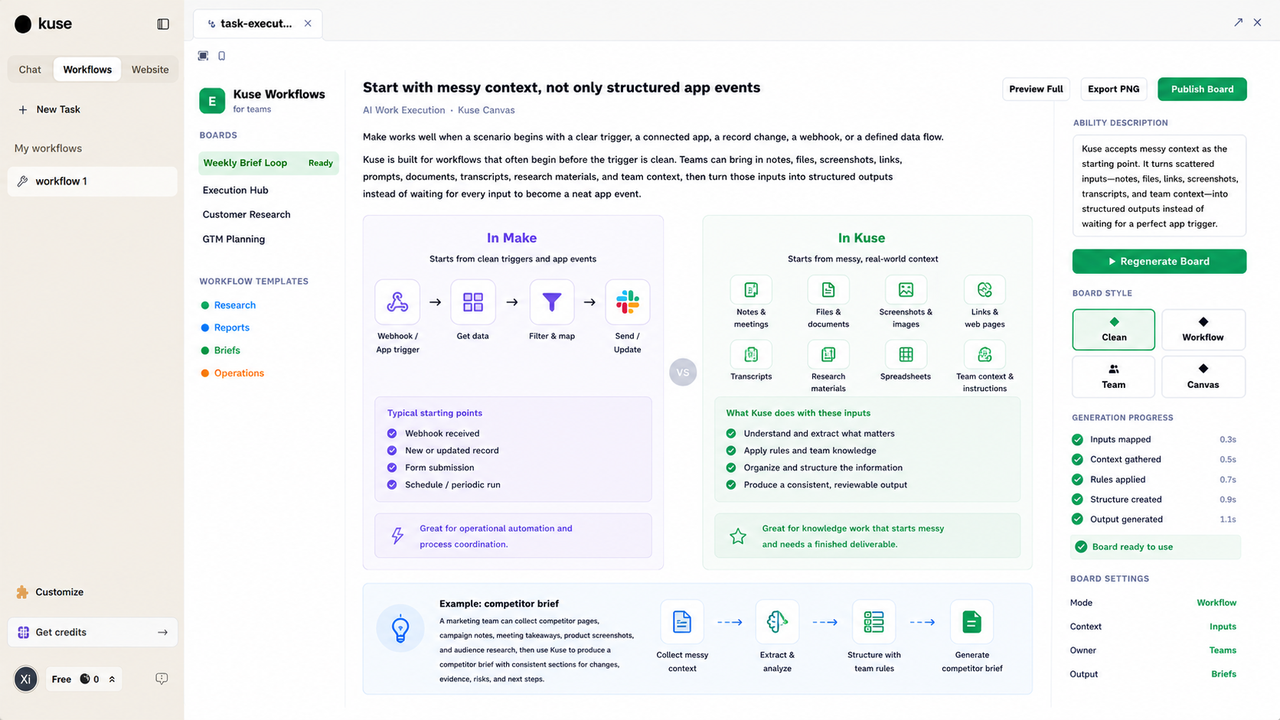
Task: Open the Execution Hub board
Action: [x=235, y=190]
